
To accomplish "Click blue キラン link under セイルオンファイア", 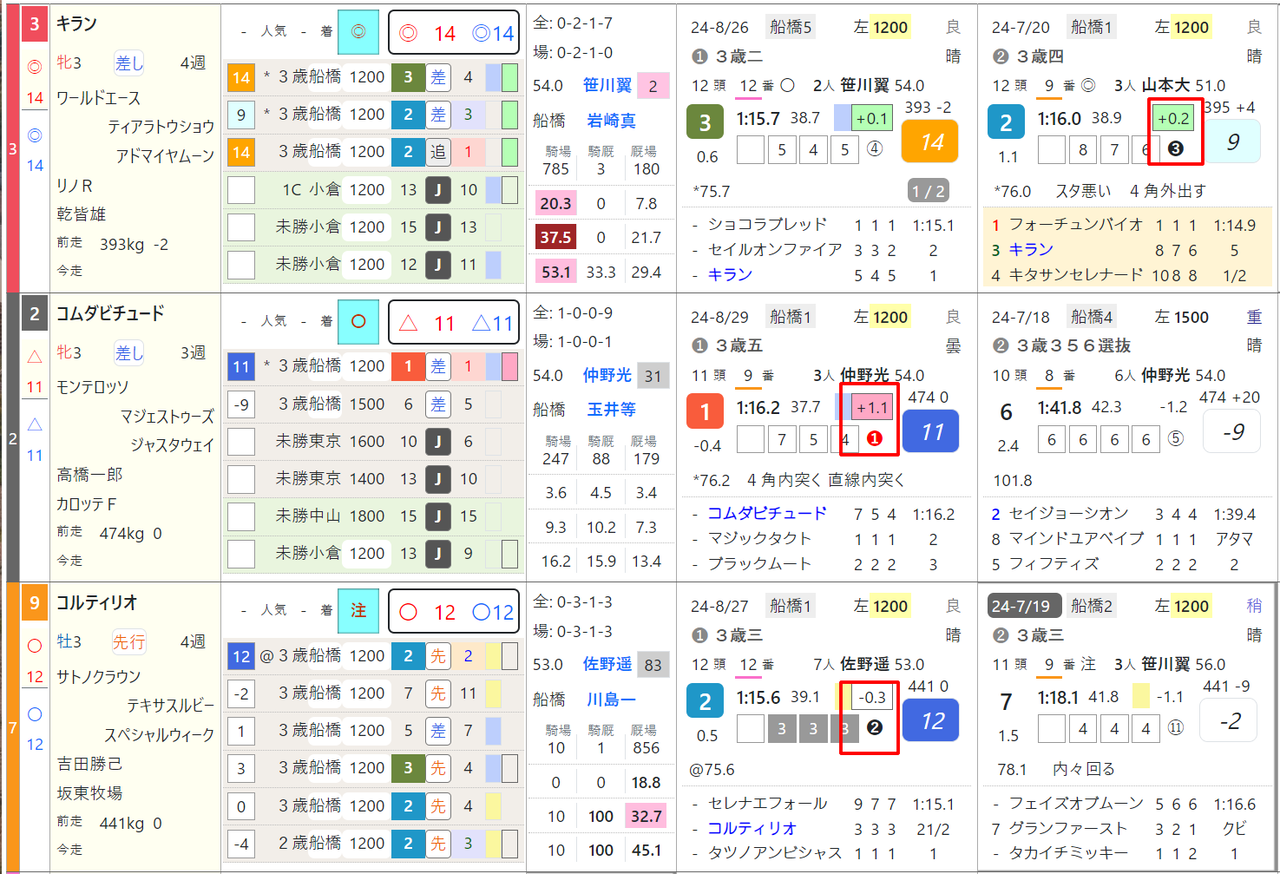I will (730, 274).
